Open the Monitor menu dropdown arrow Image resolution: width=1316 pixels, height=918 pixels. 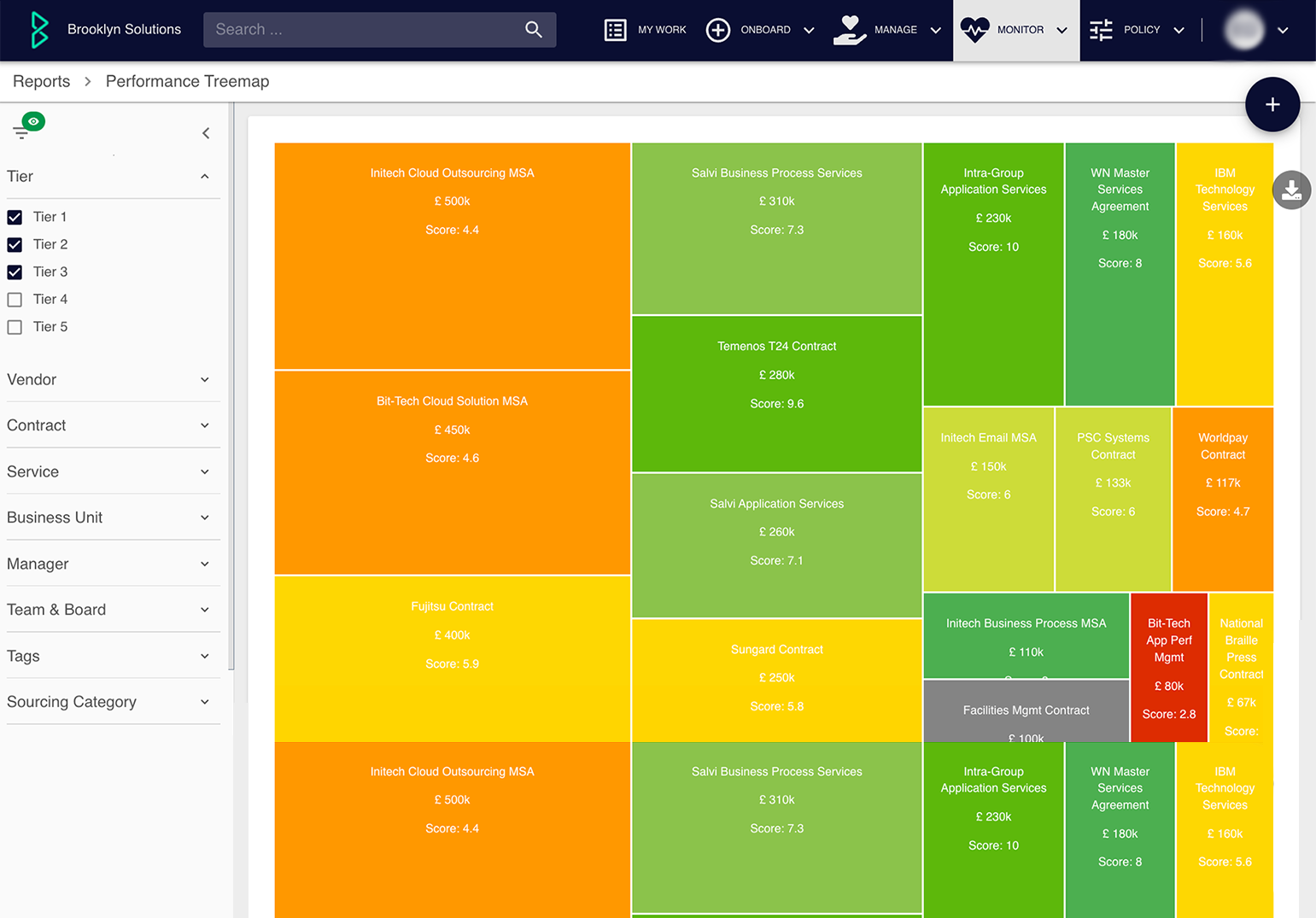1062,31
